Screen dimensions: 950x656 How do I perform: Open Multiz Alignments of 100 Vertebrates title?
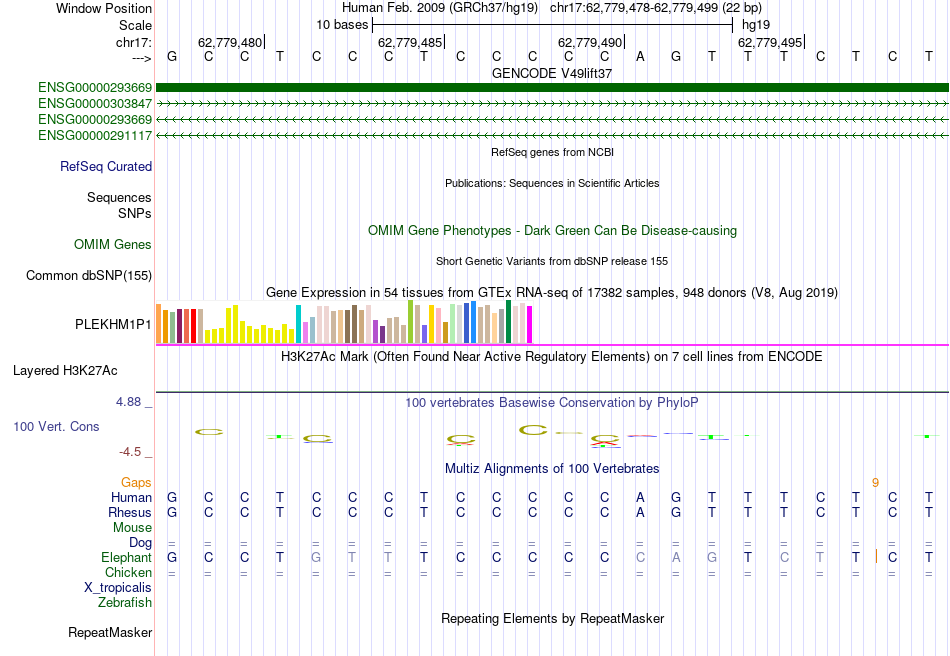coord(552,469)
